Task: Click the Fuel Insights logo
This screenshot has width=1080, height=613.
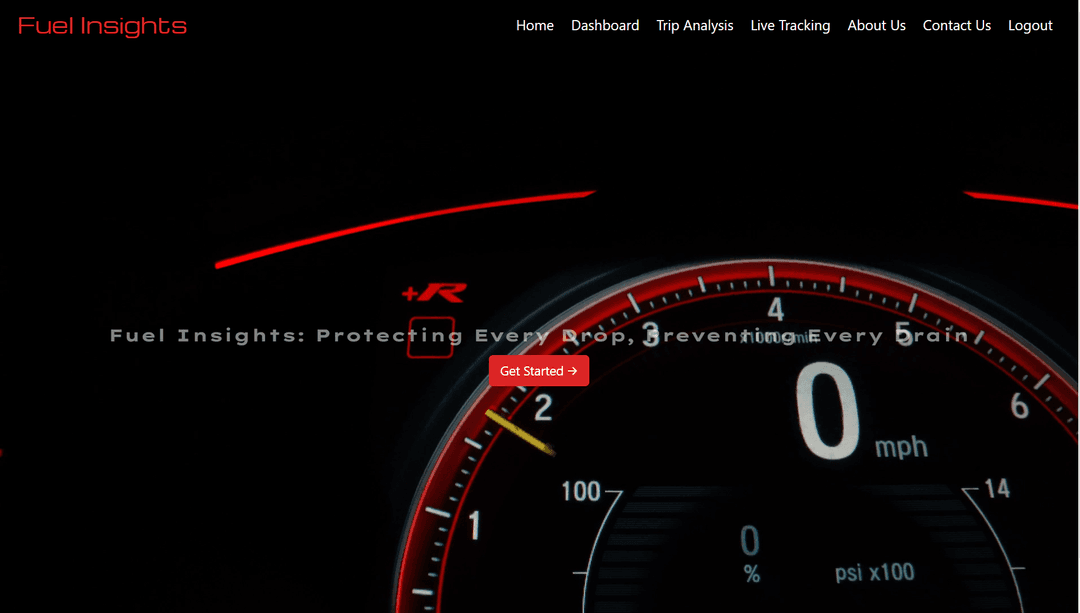Action: (102, 26)
